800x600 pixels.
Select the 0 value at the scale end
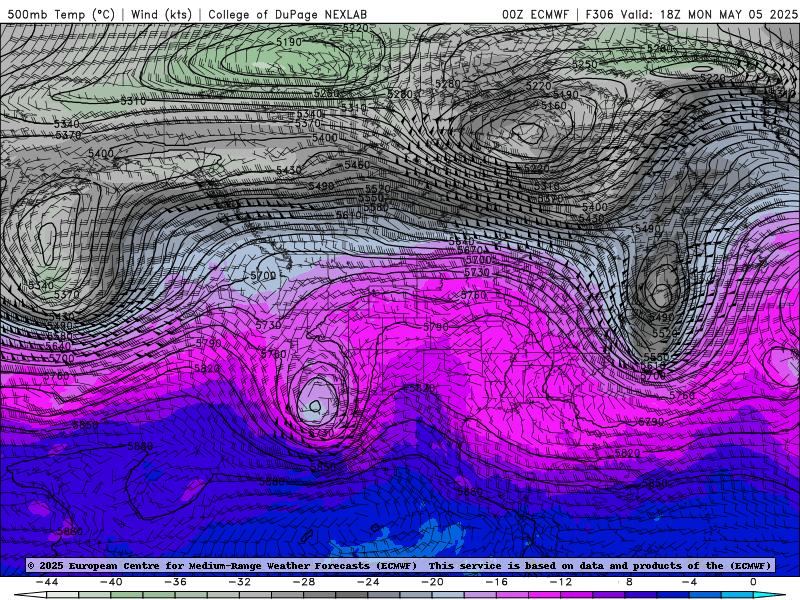[x=753, y=582]
